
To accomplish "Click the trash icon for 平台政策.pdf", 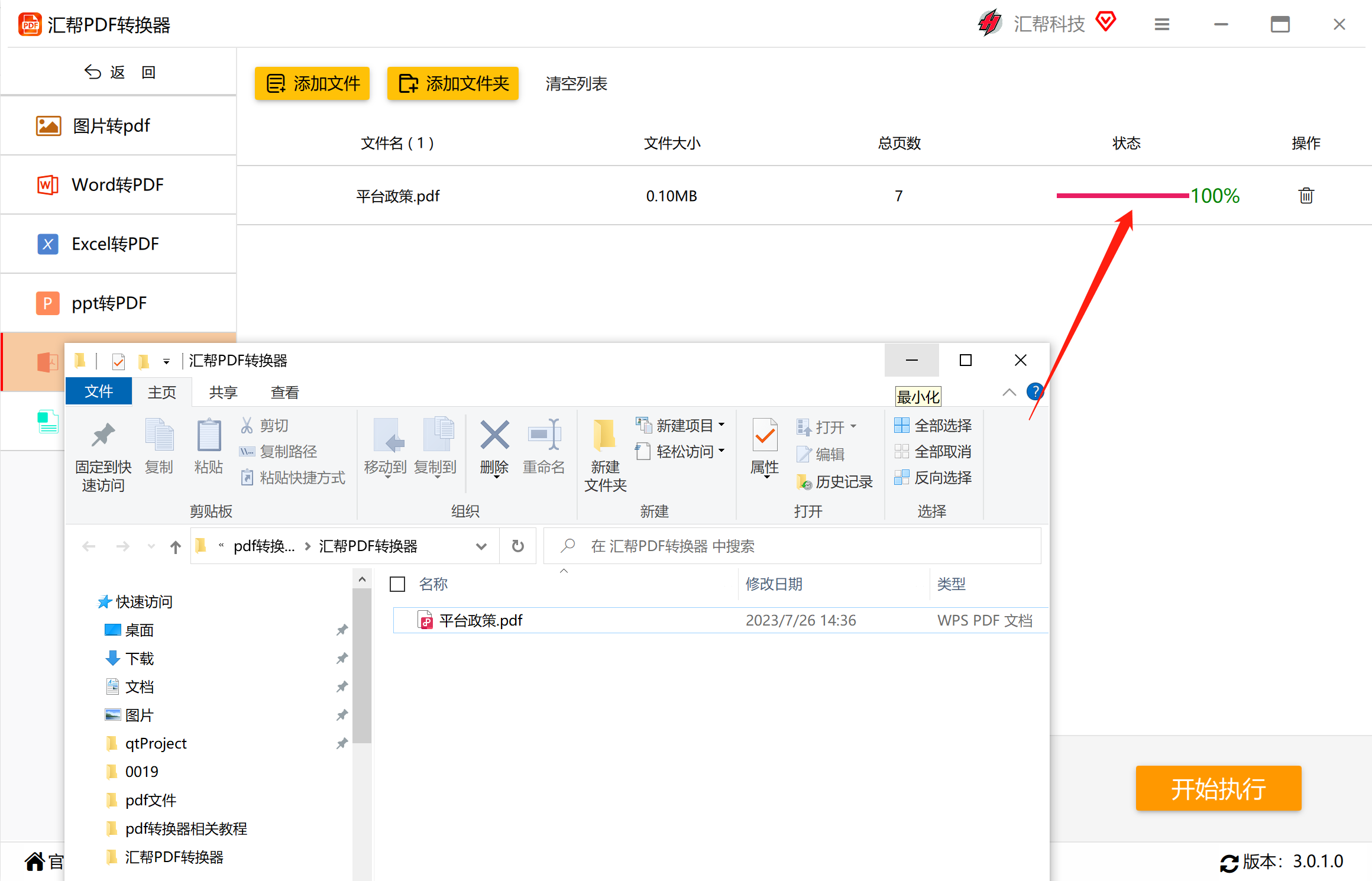I will pyautogui.click(x=1306, y=196).
